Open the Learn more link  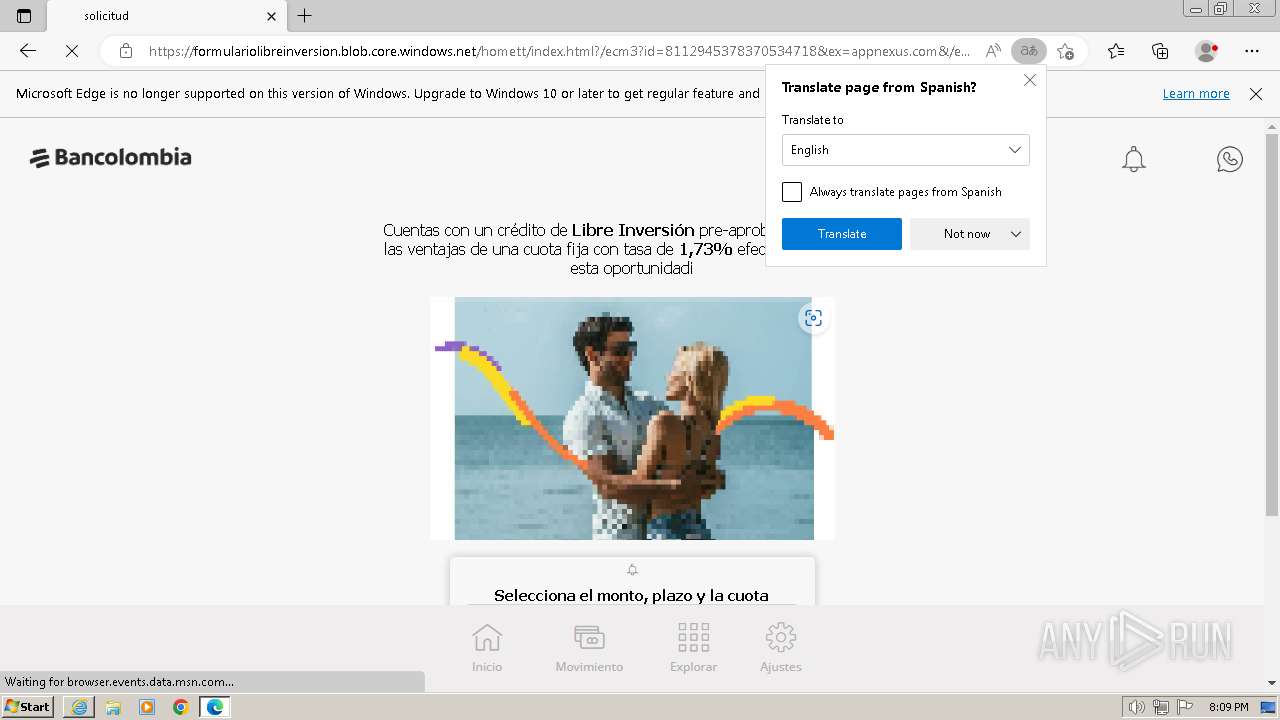pyautogui.click(x=1196, y=94)
